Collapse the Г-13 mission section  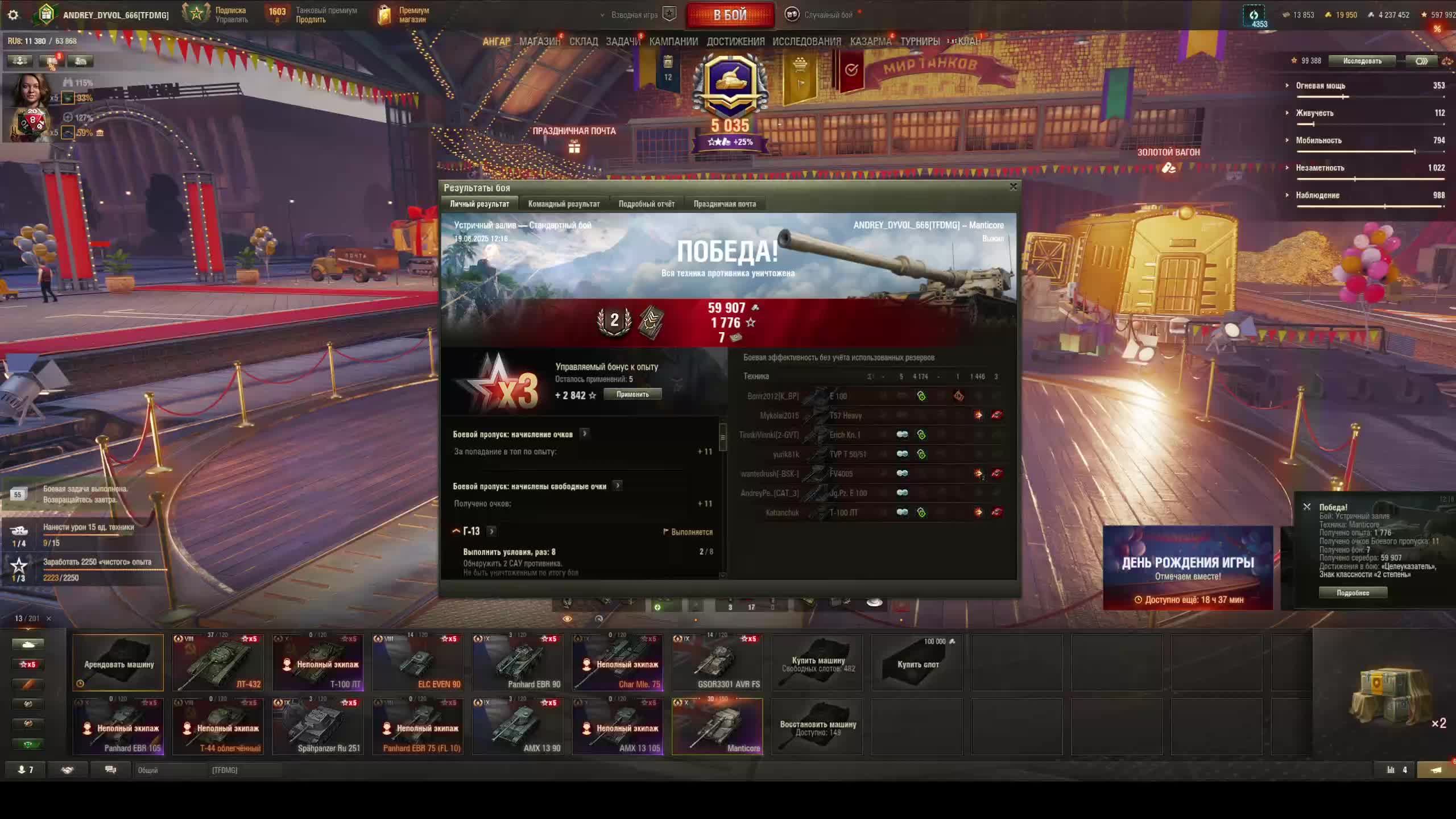coord(456,531)
